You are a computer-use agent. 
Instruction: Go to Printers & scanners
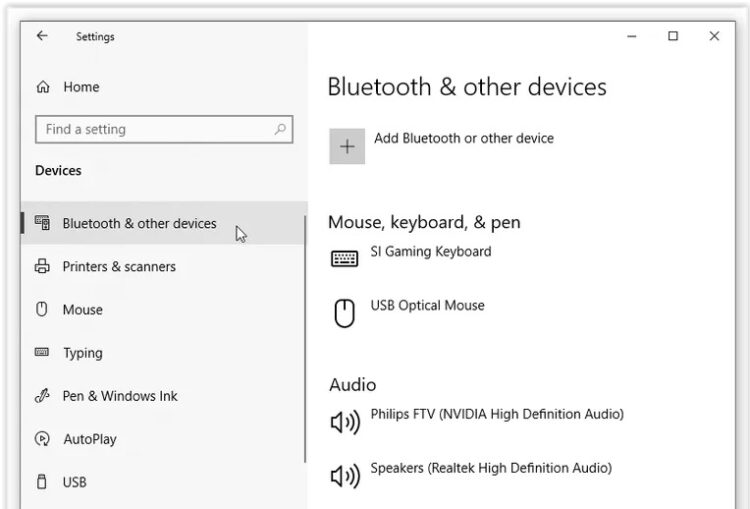[118, 267]
